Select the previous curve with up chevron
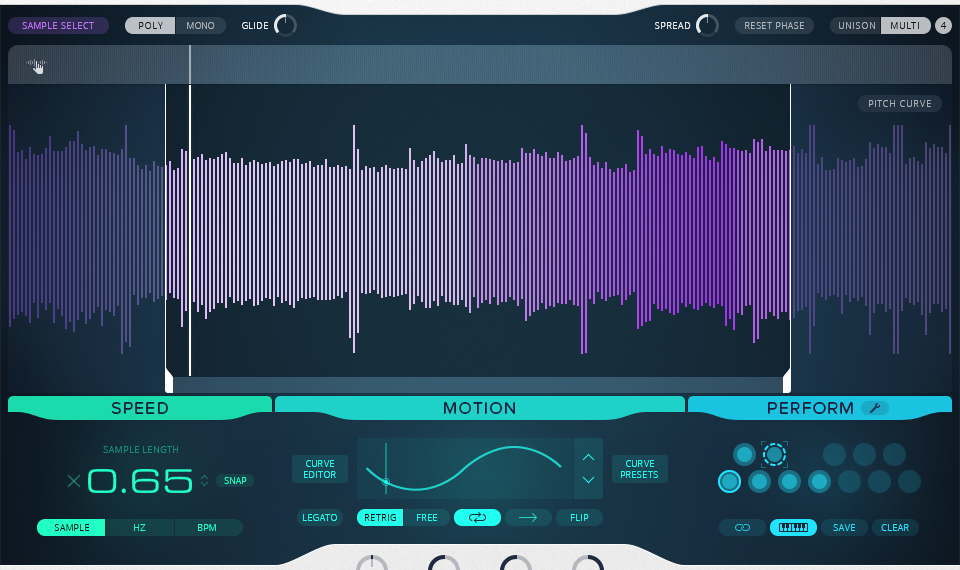 pos(588,457)
